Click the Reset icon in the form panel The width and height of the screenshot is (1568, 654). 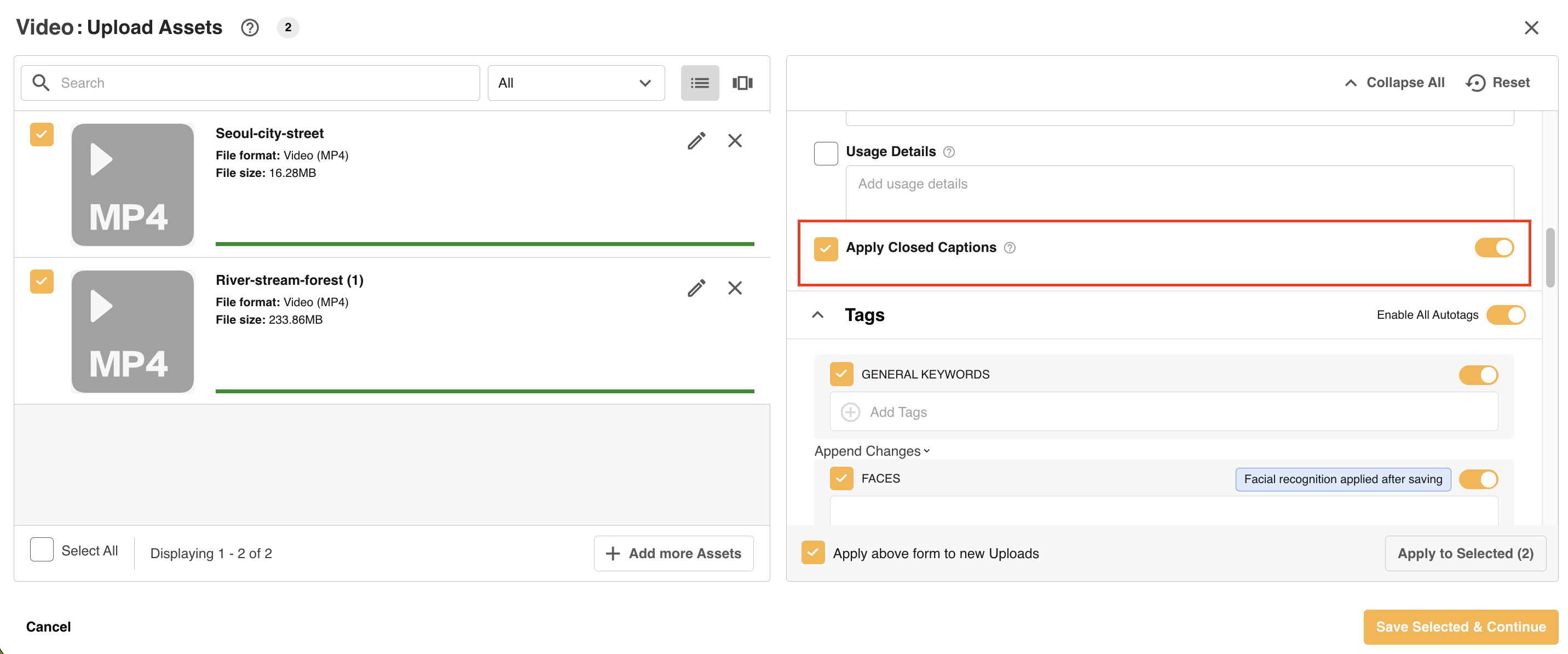(x=1475, y=83)
